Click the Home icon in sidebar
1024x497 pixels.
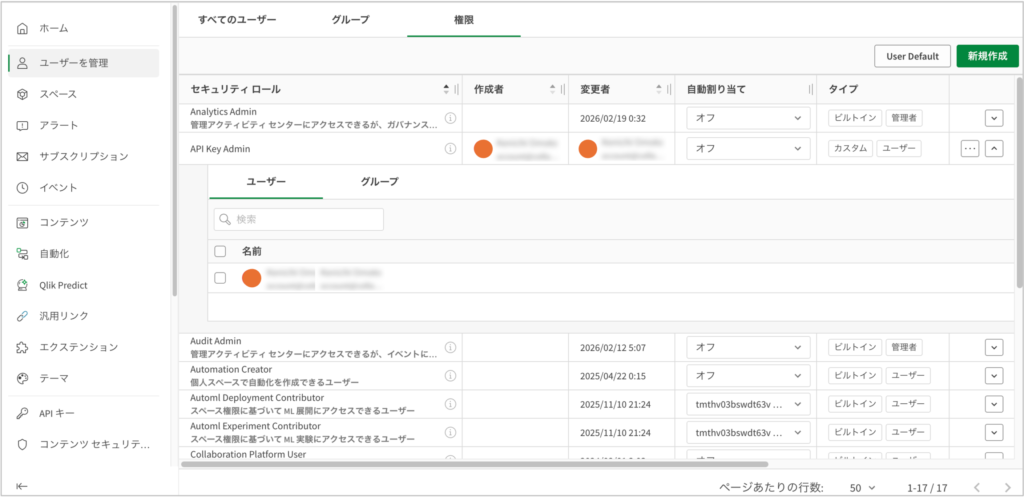[x=22, y=28]
